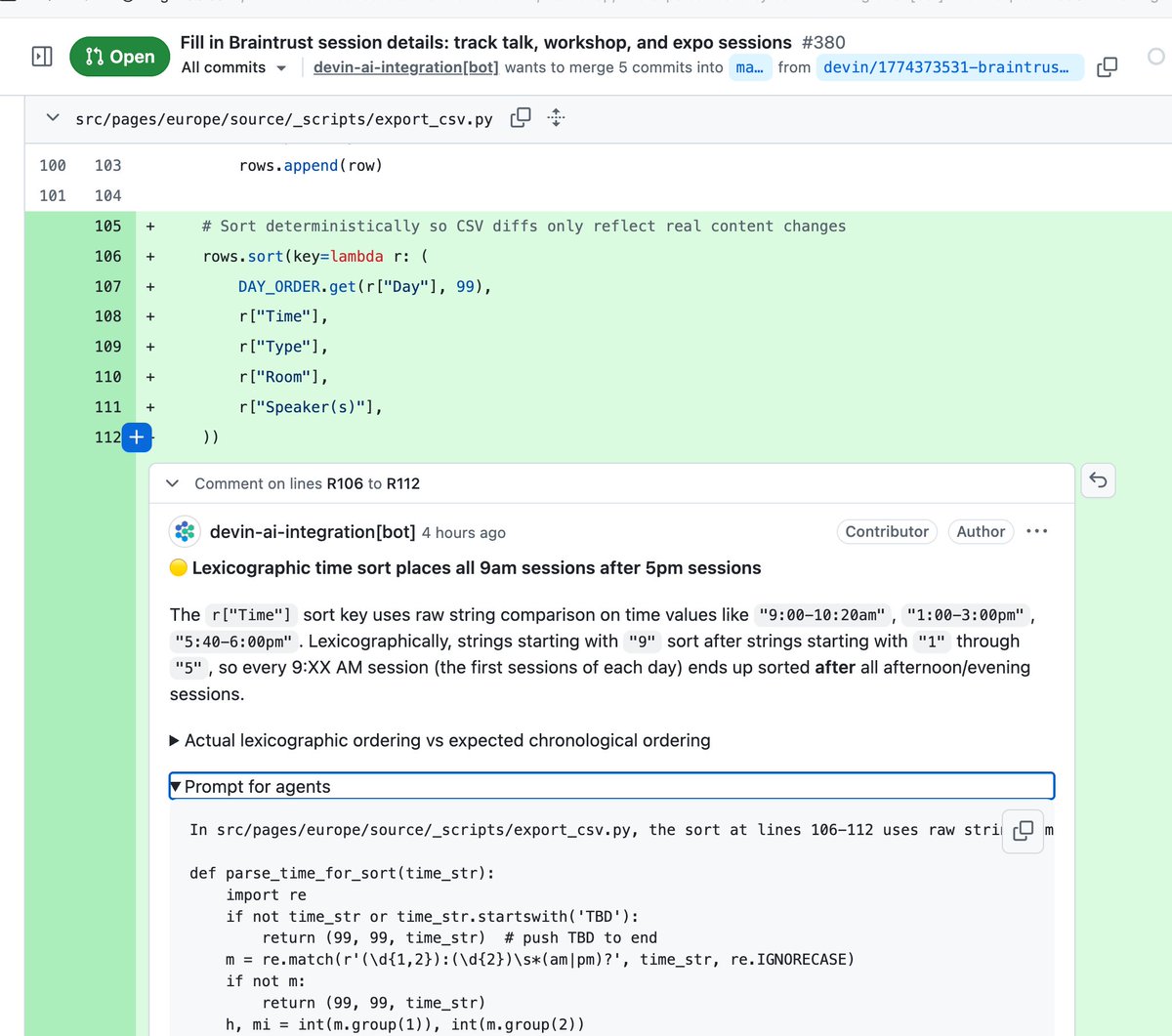Toggle the file tree sidebar panel icon
This screenshot has height=1036, width=1172.
coord(42,57)
